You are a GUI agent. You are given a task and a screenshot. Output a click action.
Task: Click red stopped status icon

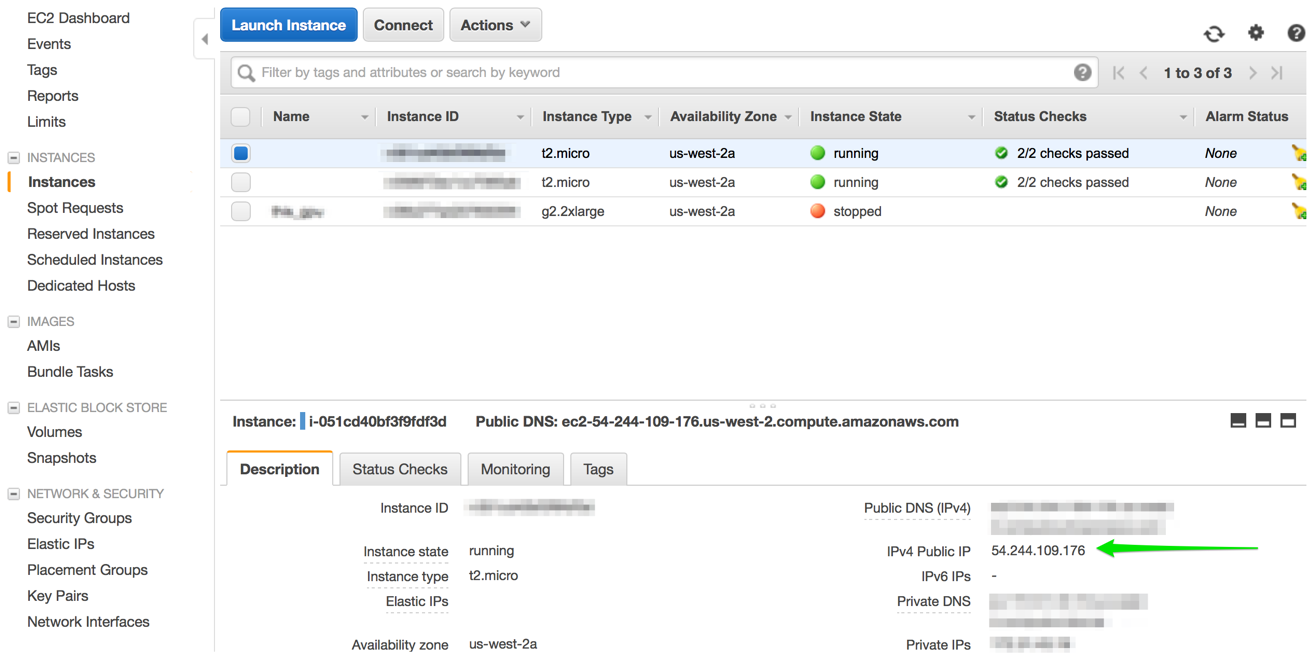tap(817, 211)
